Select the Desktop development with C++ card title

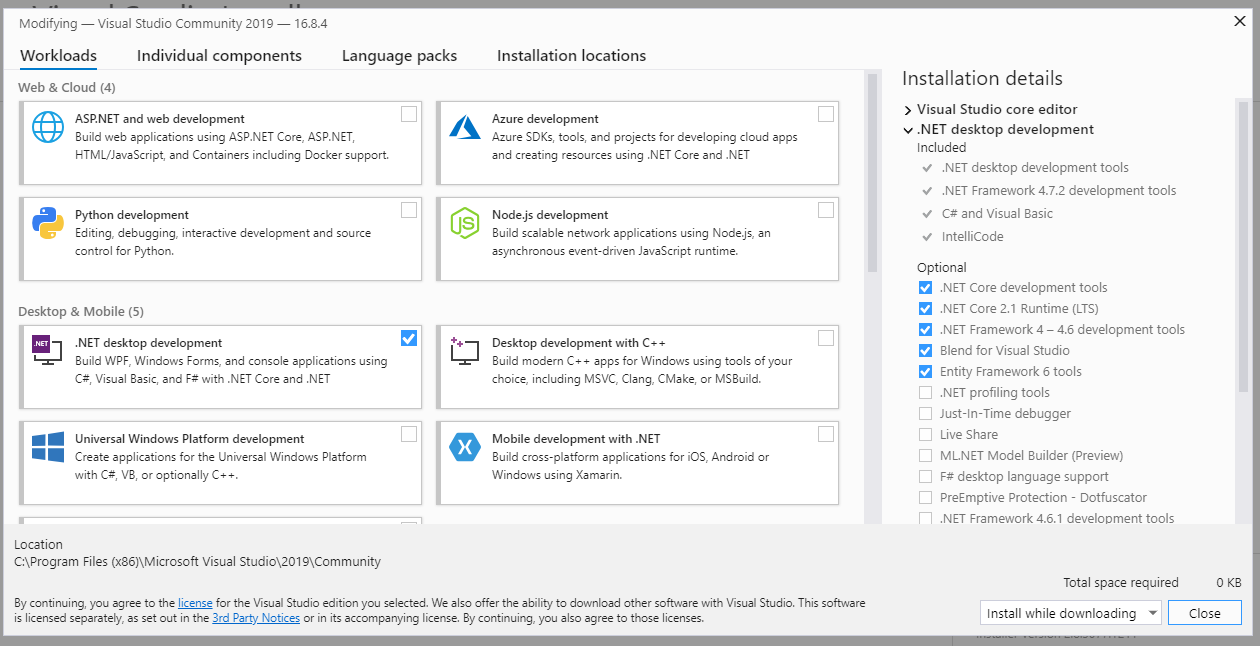point(579,343)
